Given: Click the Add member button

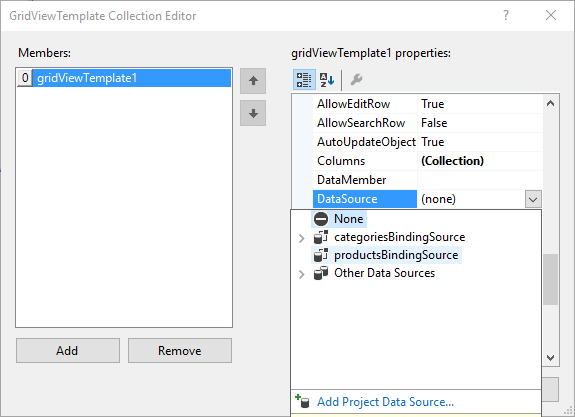Looking at the screenshot, I should coord(68,351).
